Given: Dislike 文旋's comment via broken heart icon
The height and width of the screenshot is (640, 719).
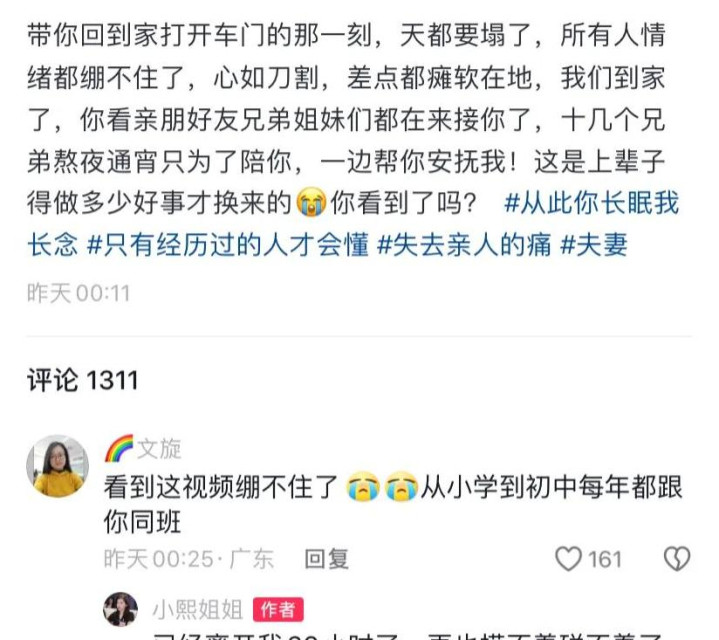Looking at the screenshot, I should click(677, 558).
